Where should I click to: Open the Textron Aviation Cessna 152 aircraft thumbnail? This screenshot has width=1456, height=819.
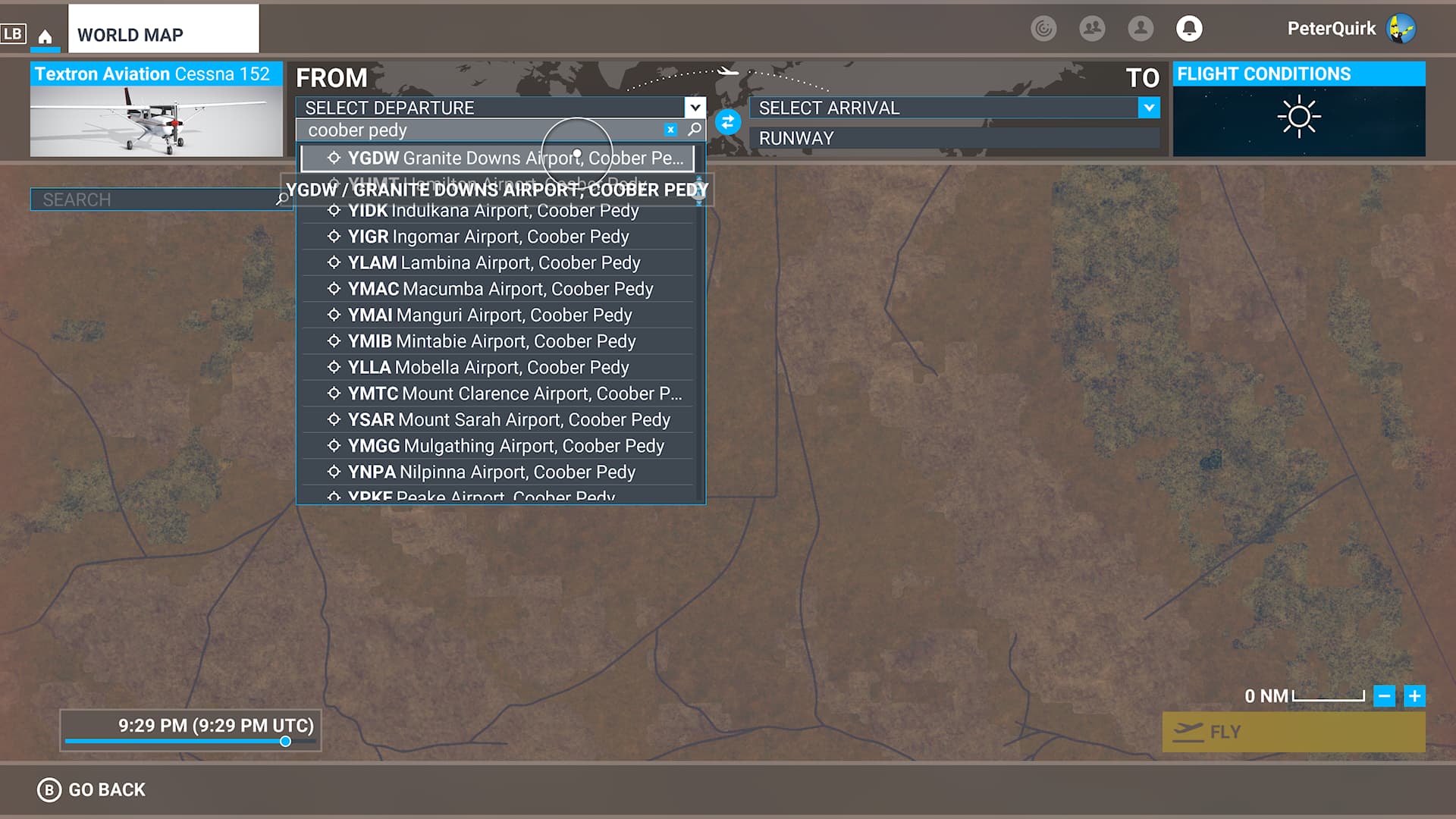coord(156,111)
